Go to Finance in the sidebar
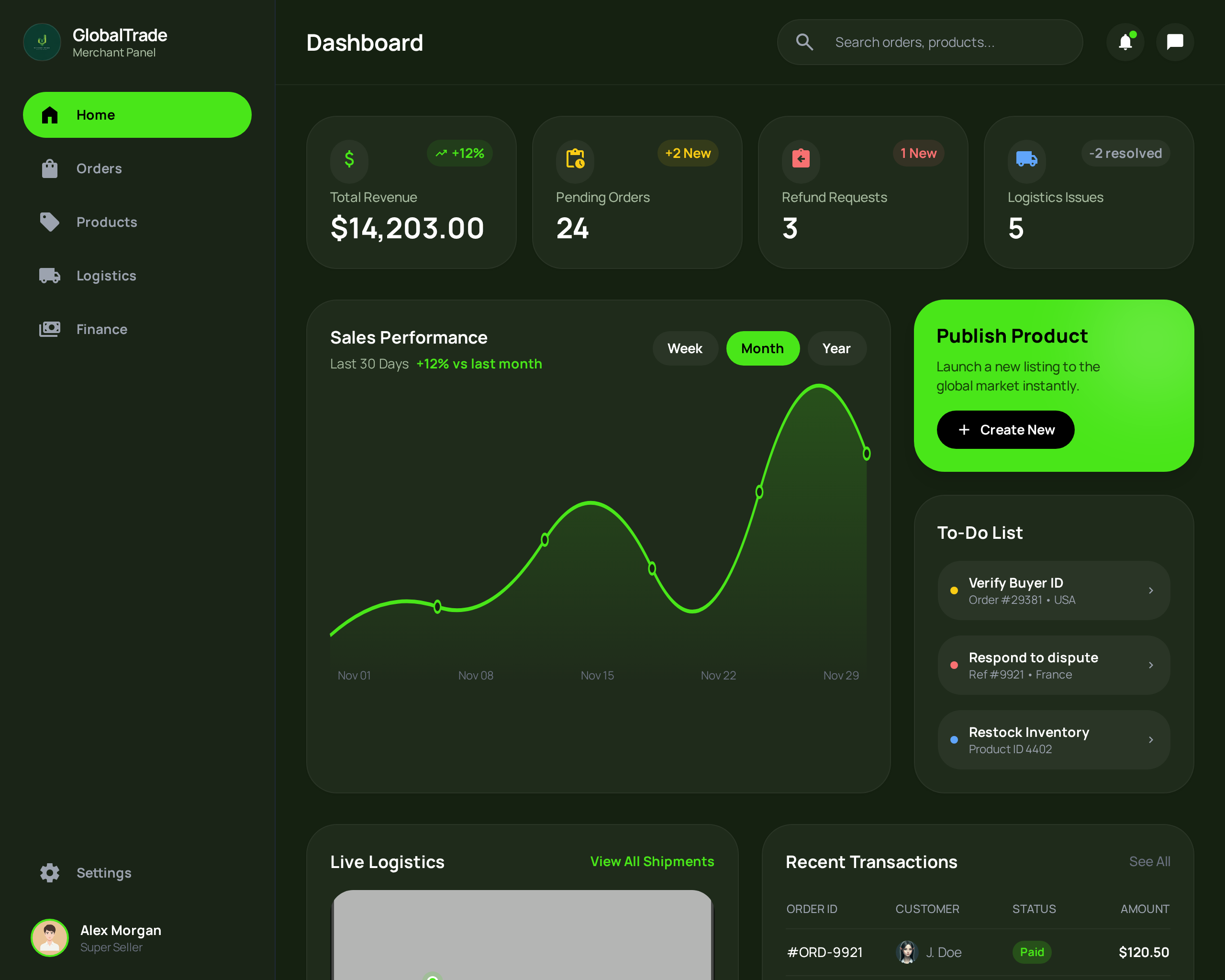Viewport: 1225px width, 980px height. (102, 330)
